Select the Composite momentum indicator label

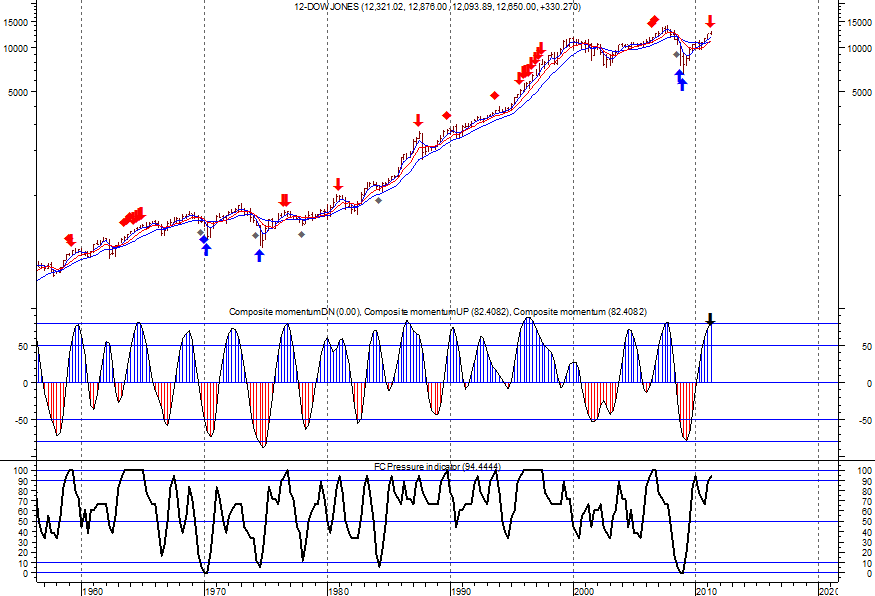point(438,311)
